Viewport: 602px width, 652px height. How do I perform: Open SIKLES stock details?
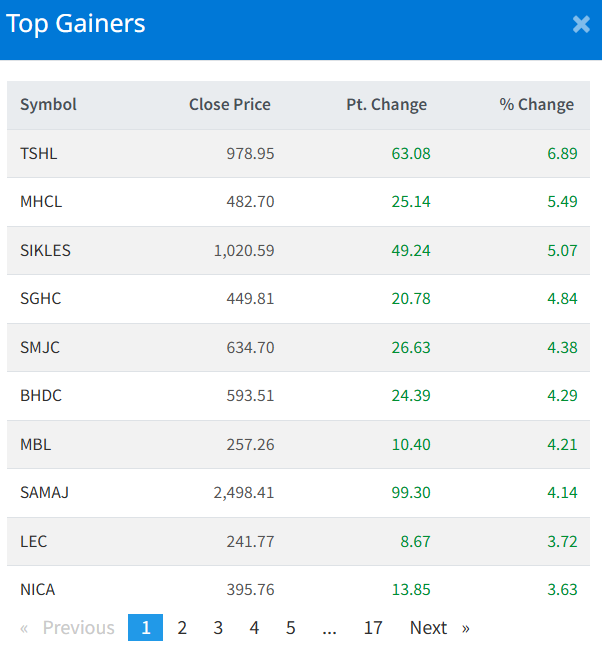coord(45,251)
